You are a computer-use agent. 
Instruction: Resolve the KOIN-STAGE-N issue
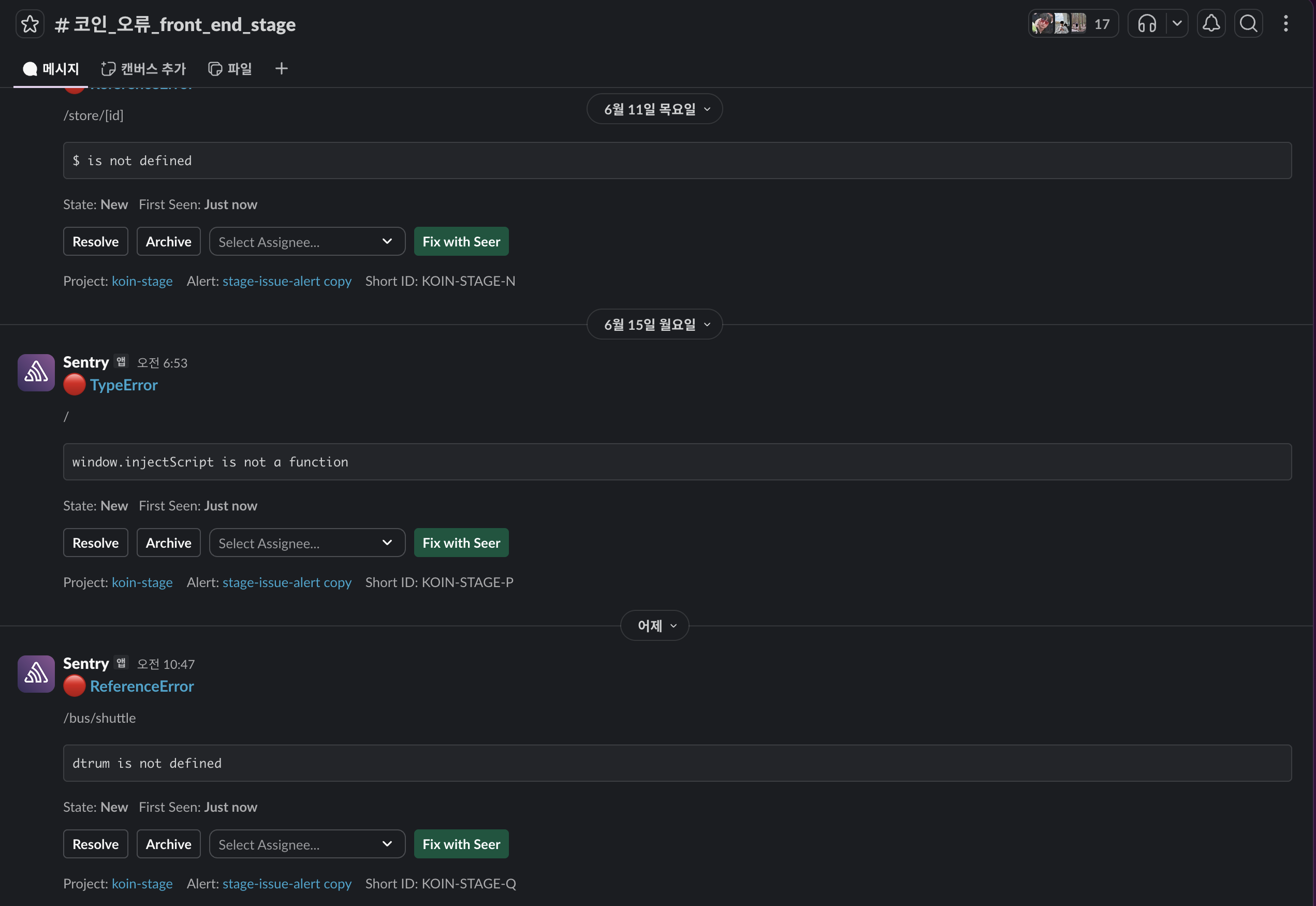point(95,241)
